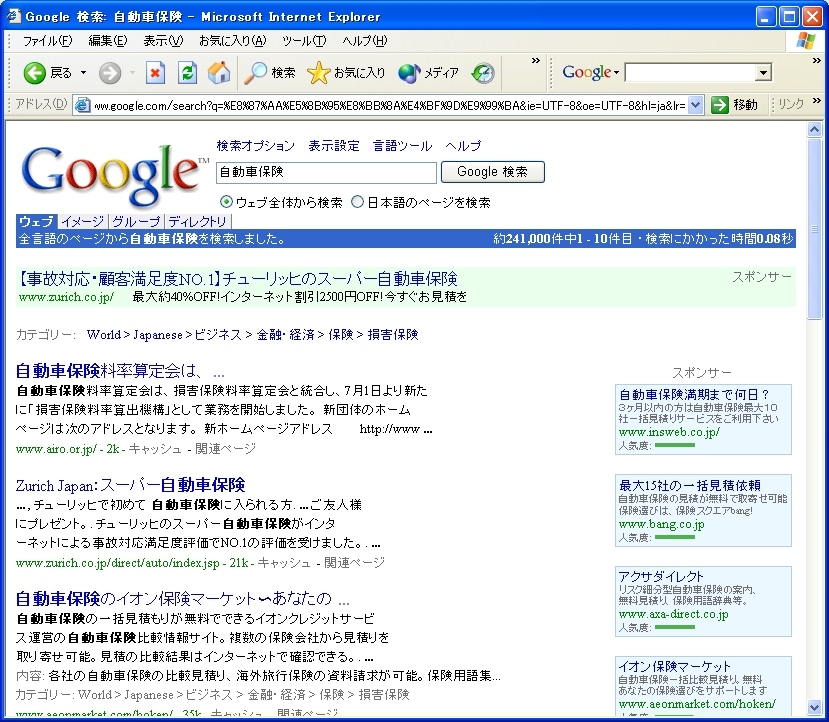Screen dimensions: 829x722
Task: Open 表示設定 link
Action: (x=334, y=145)
